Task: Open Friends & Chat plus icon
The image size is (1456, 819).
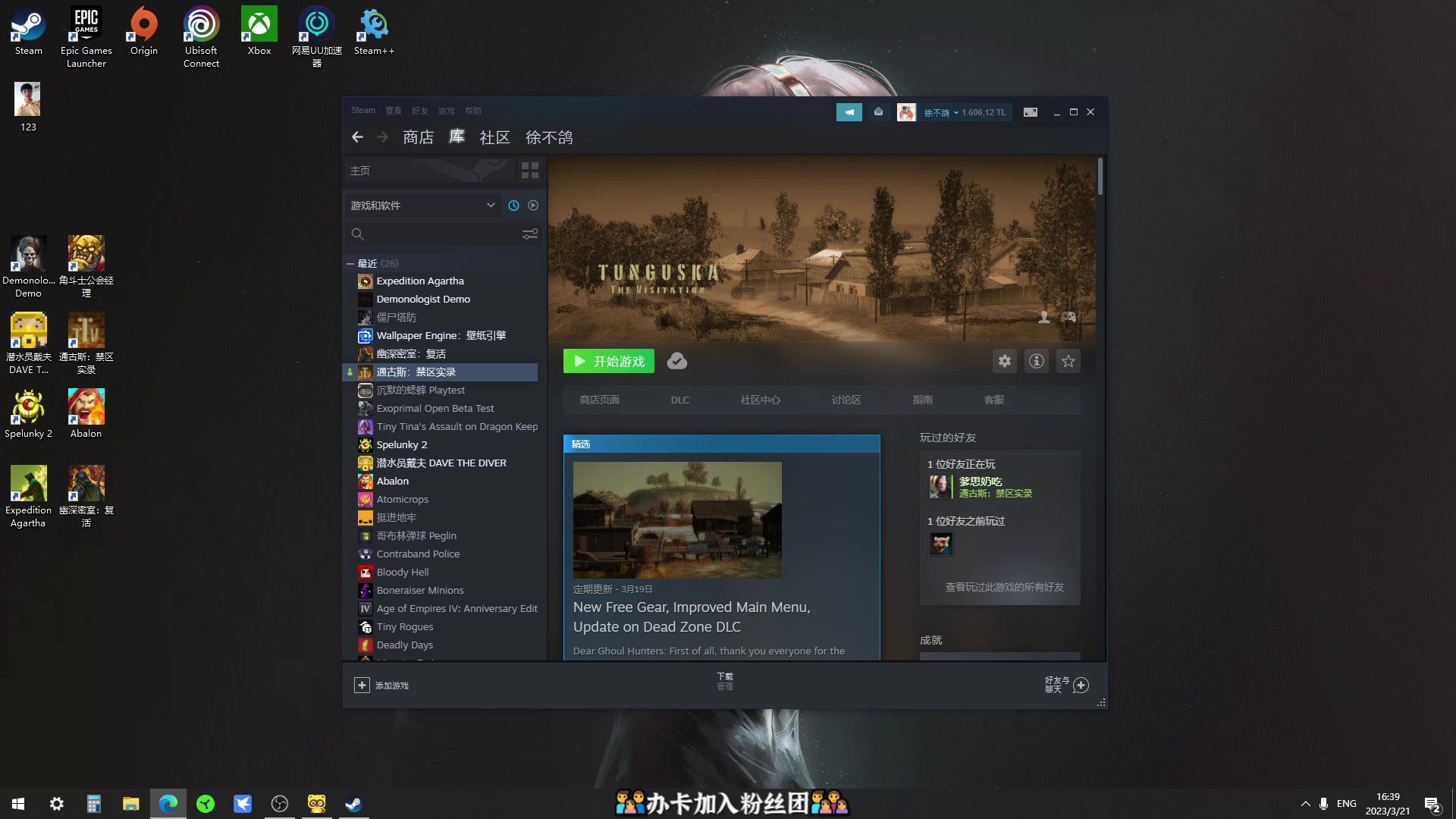Action: (1081, 685)
